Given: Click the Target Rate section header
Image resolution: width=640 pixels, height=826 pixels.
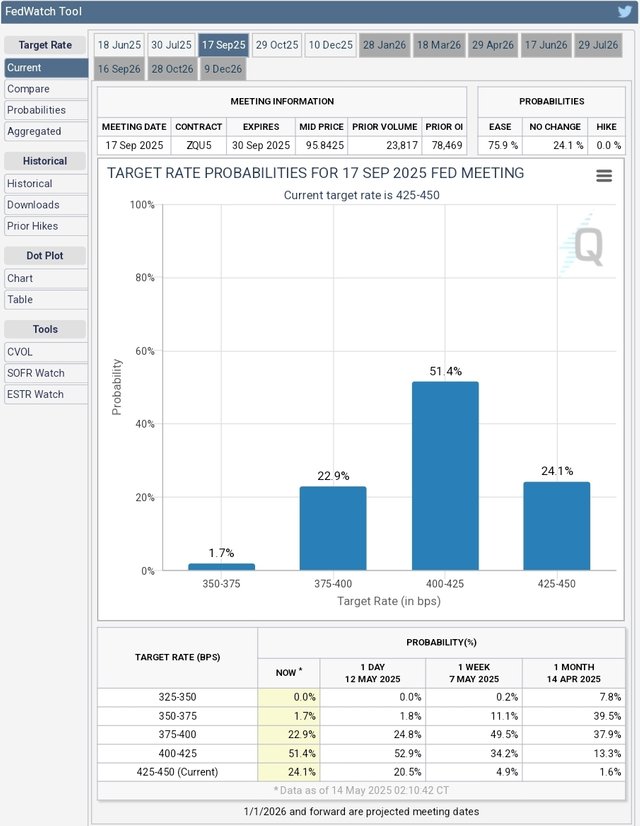Looking at the screenshot, I should pyautogui.click(x=45, y=45).
